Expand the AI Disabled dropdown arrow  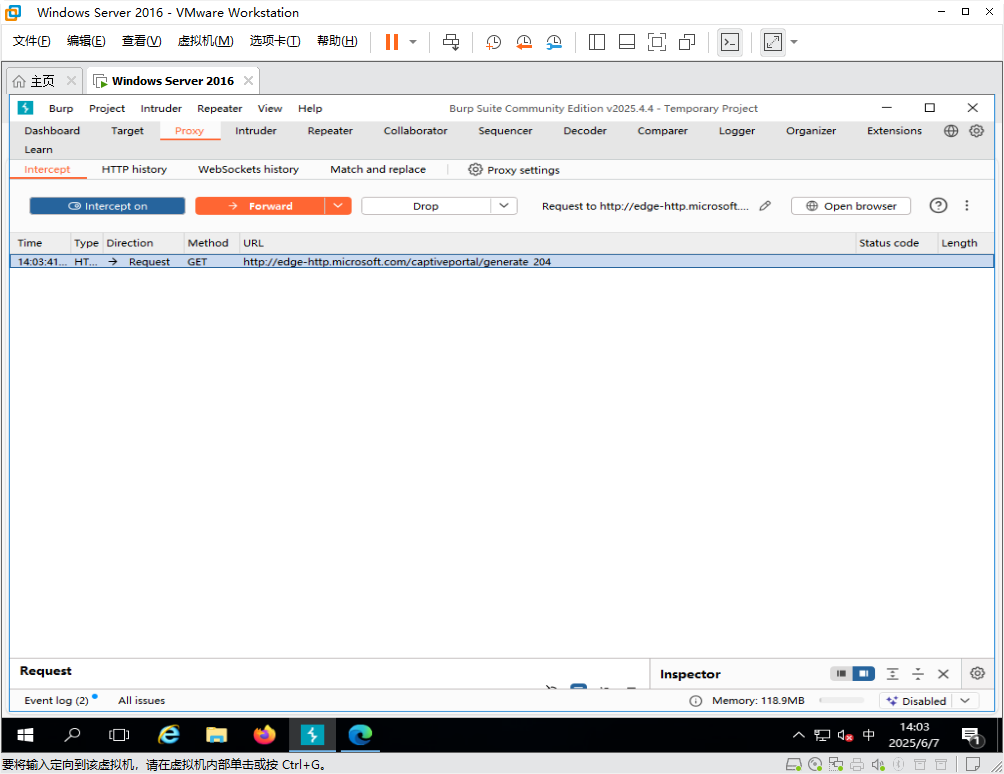(965, 701)
